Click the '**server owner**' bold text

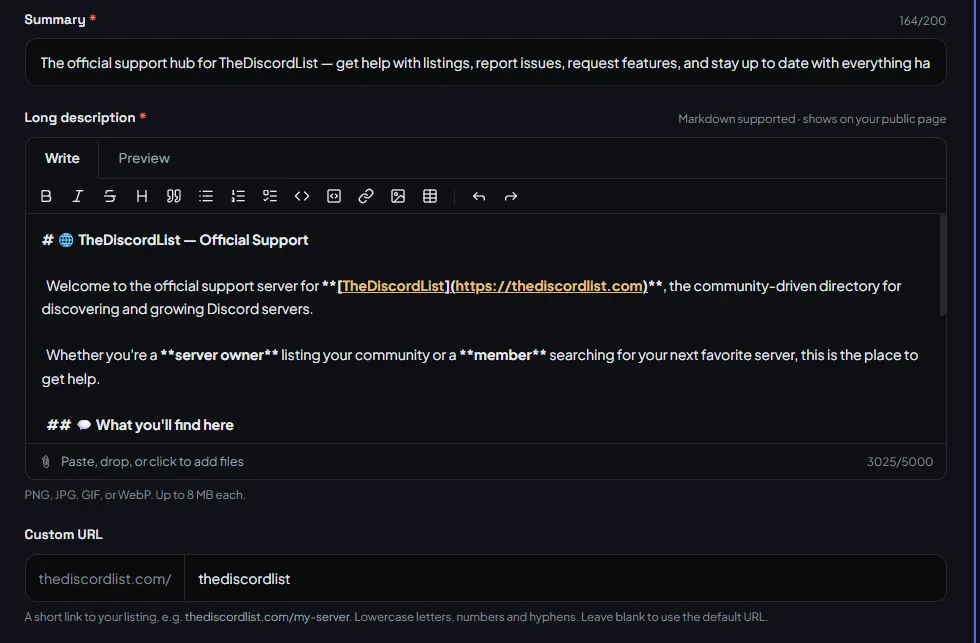pos(219,355)
